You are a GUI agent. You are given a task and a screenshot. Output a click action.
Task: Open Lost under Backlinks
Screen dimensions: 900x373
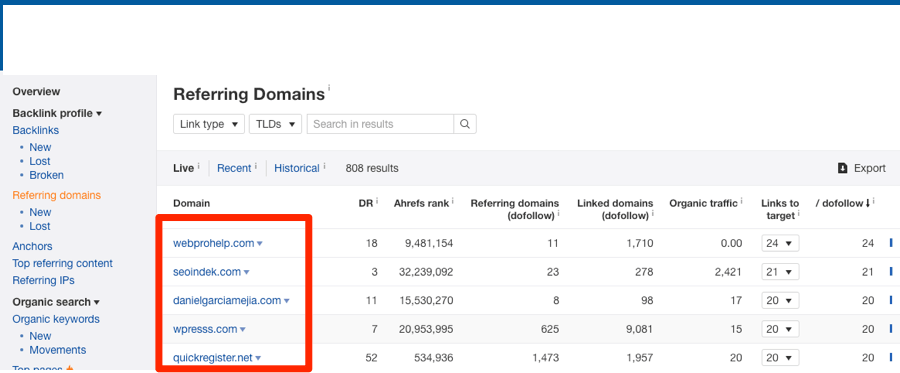tap(40, 161)
